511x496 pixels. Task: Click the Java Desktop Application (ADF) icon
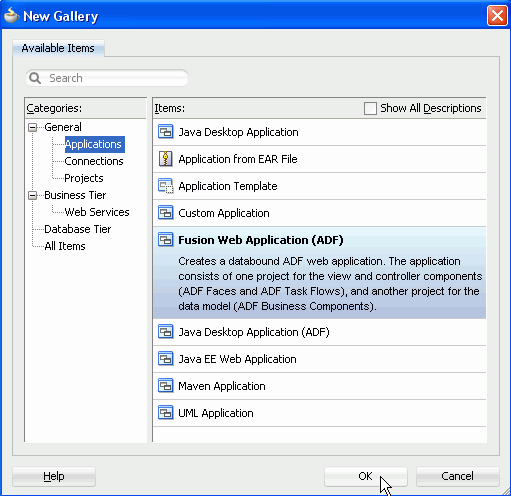165,332
